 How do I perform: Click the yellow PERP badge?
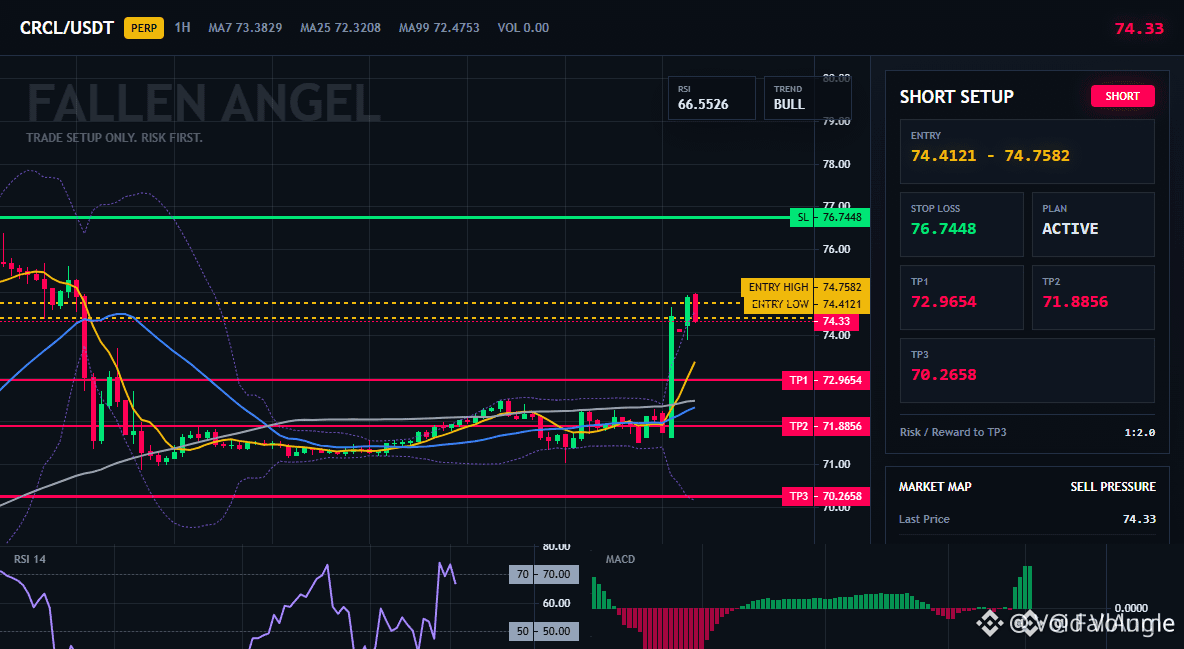point(144,28)
